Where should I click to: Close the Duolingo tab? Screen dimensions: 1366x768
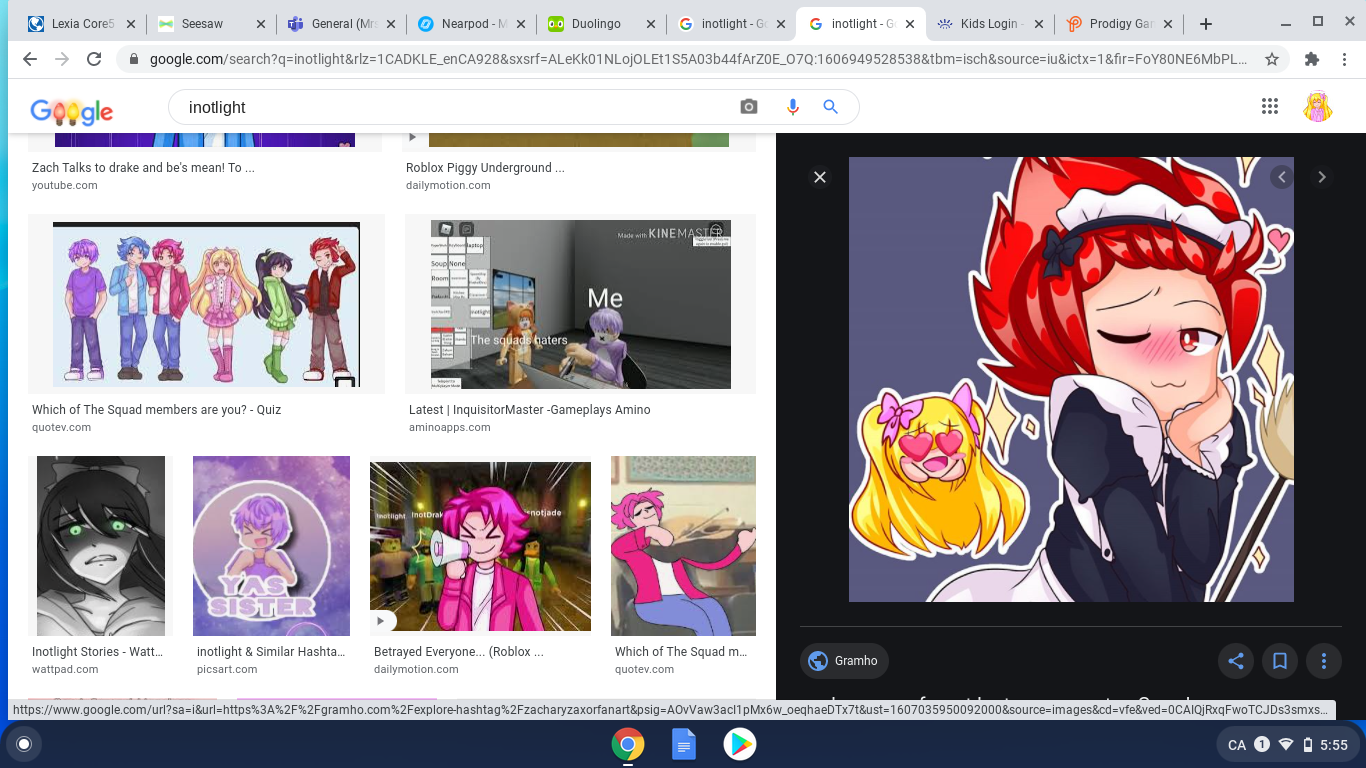[x=650, y=24]
